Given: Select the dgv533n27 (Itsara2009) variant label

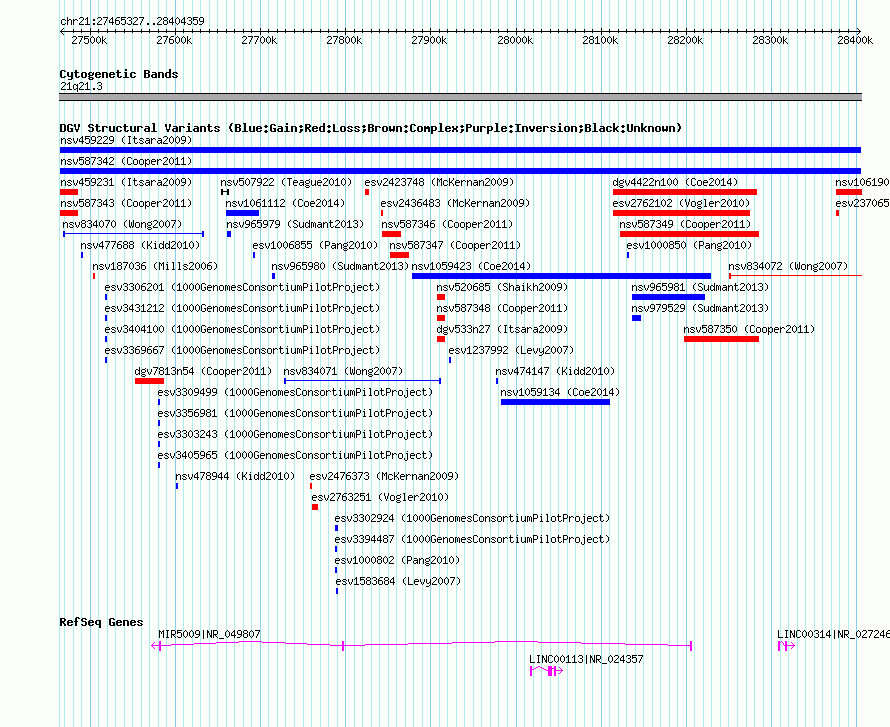Looking at the screenshot, I should tap(502, 329).
